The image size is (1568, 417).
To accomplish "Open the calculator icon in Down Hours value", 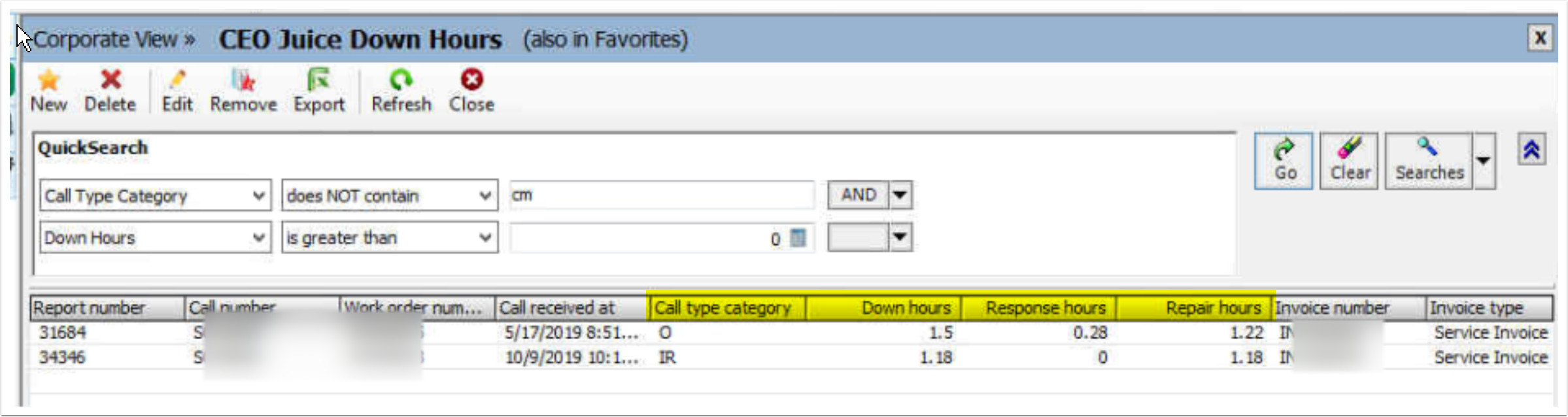I will pyautogui.click(x=798, y=238).
